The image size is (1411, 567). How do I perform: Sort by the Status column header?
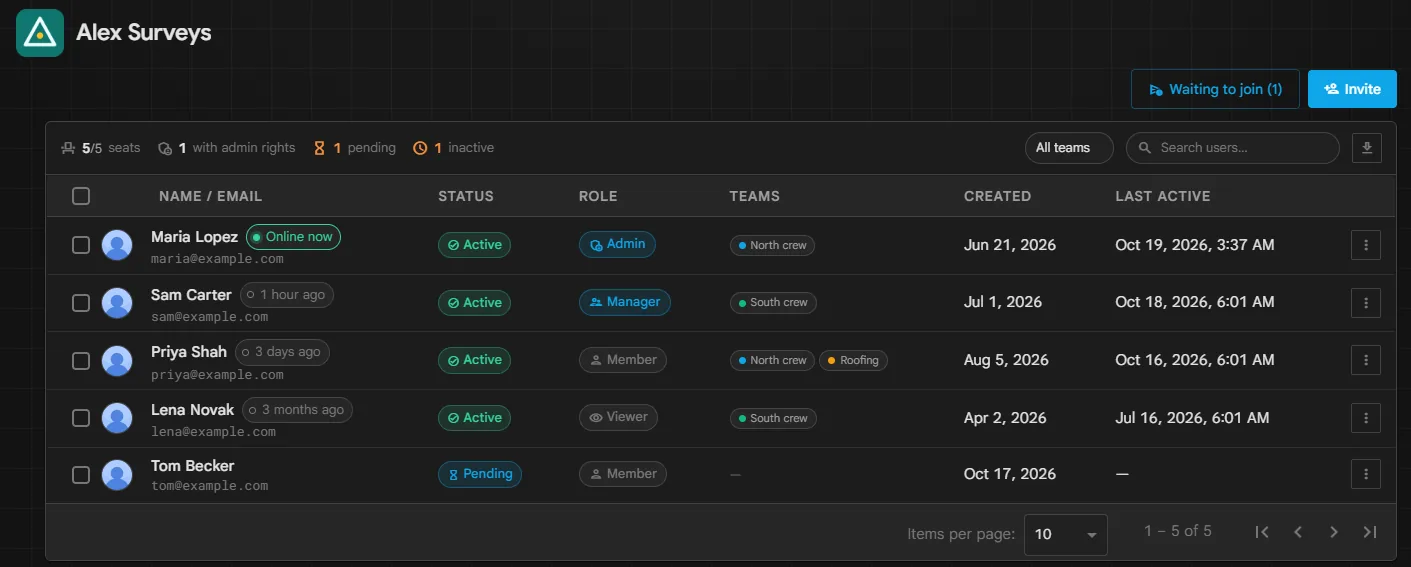point(466,196)
